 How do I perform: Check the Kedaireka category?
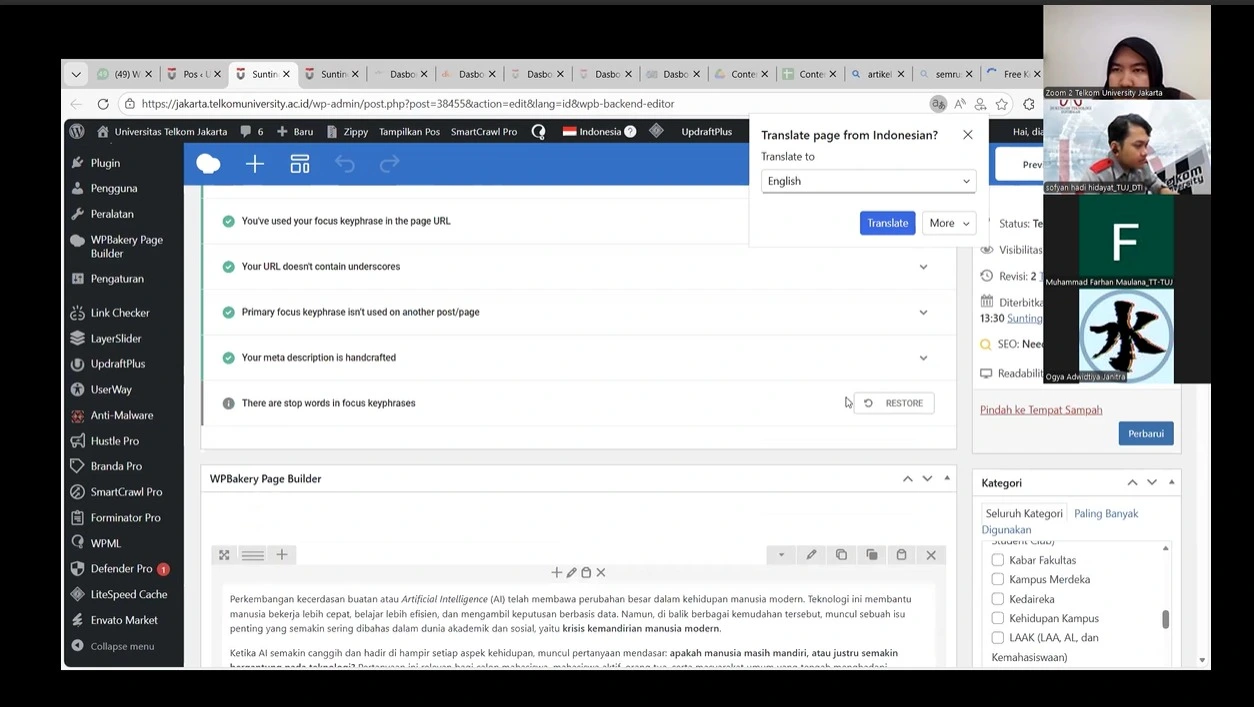coord(997,599)
